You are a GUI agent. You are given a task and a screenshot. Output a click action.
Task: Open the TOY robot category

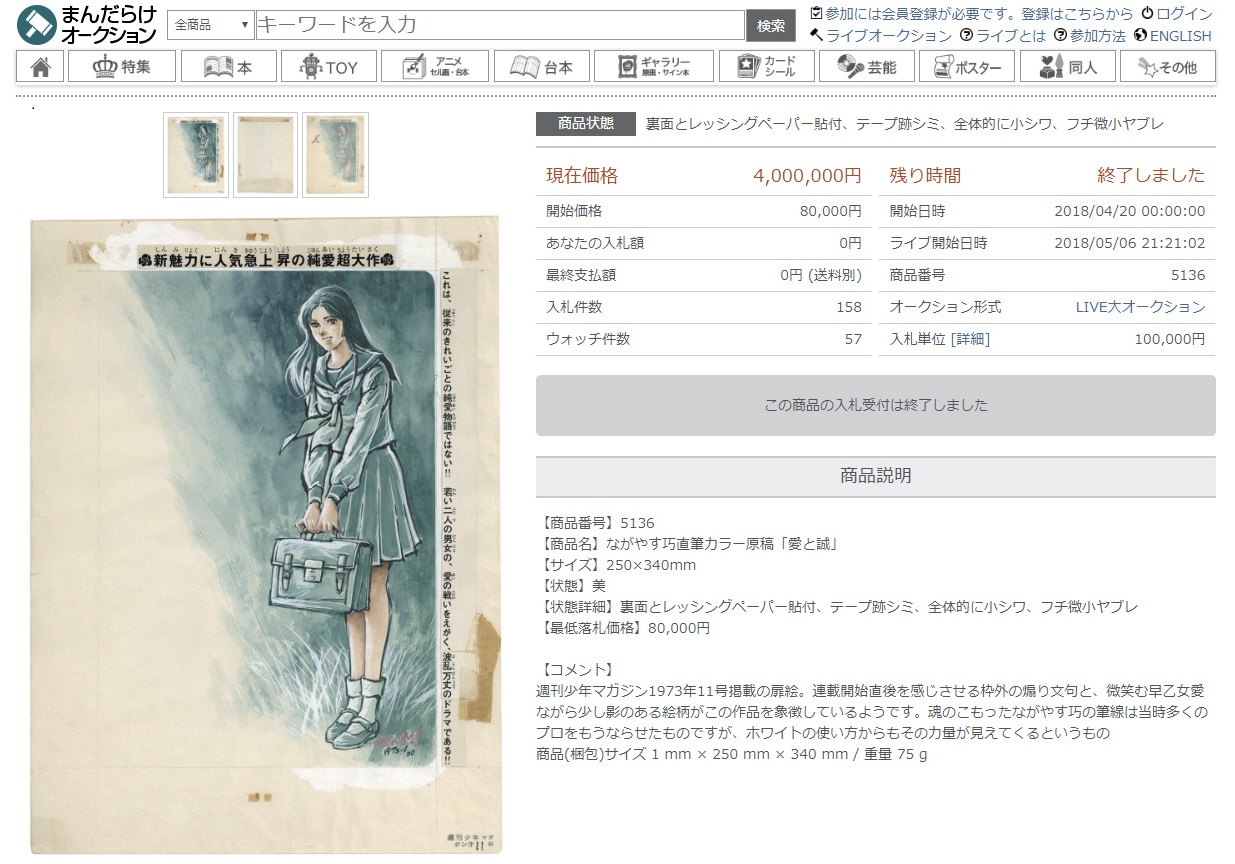[x=329, y=67]
